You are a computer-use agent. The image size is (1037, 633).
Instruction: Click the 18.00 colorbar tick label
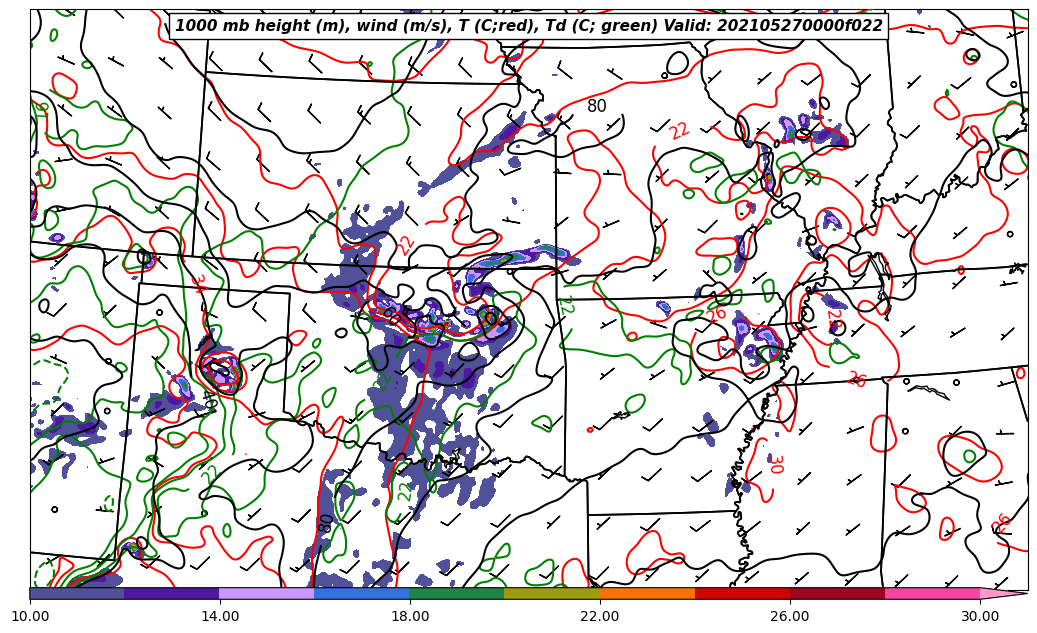tap(410, 616)
